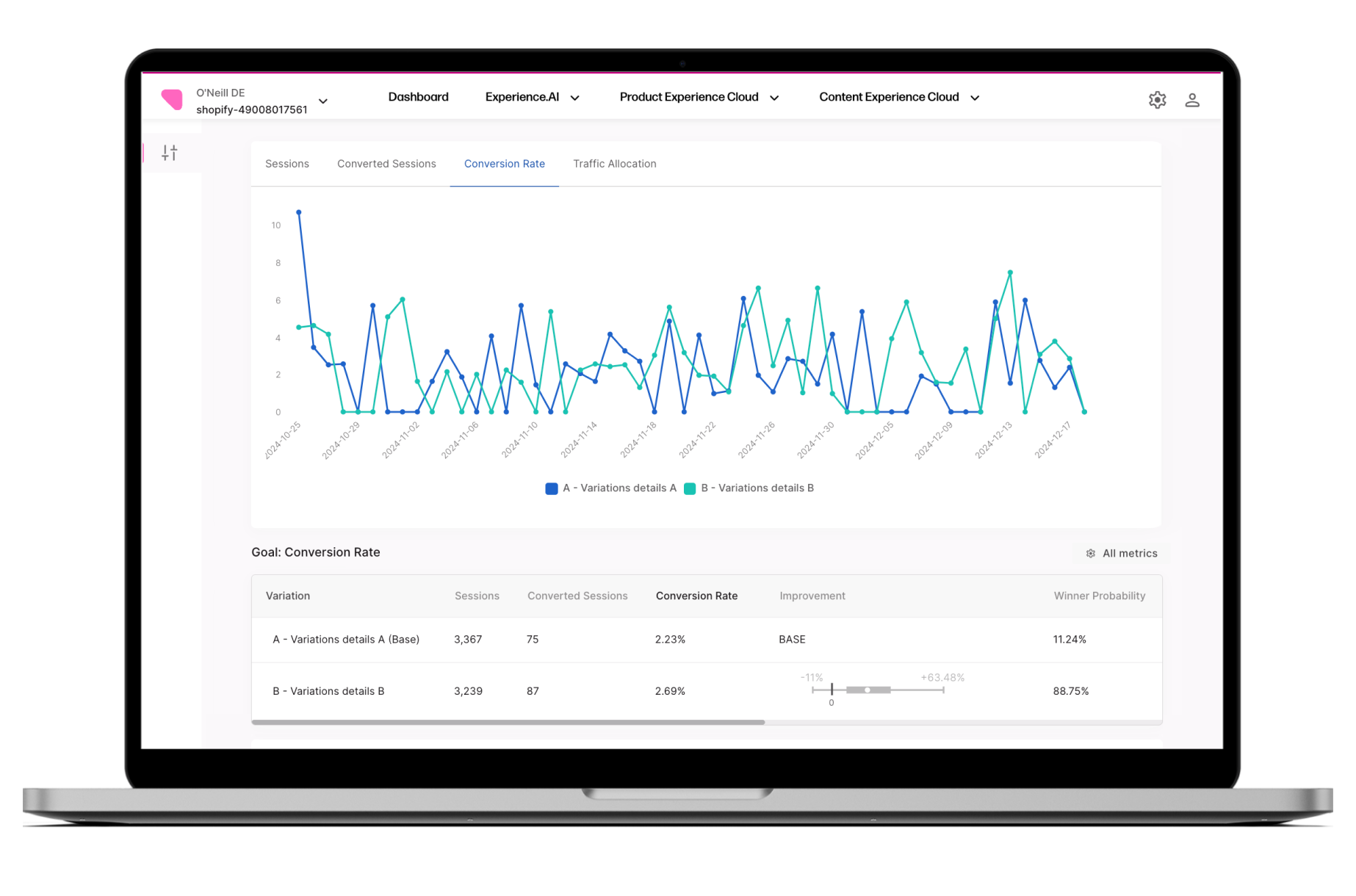
Task: Click the pink brand logo icon
Action: [172, 99]
